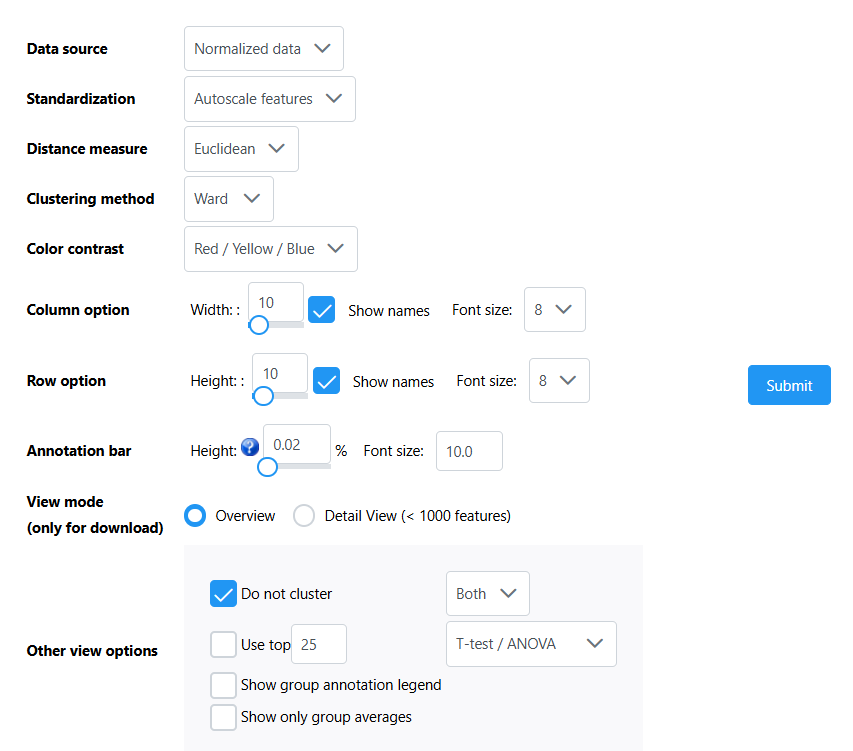The height and width of the screenshot is (751, 853).
Task: Open the Distance measure Euclidean dropdown
Action: (241, 149)
